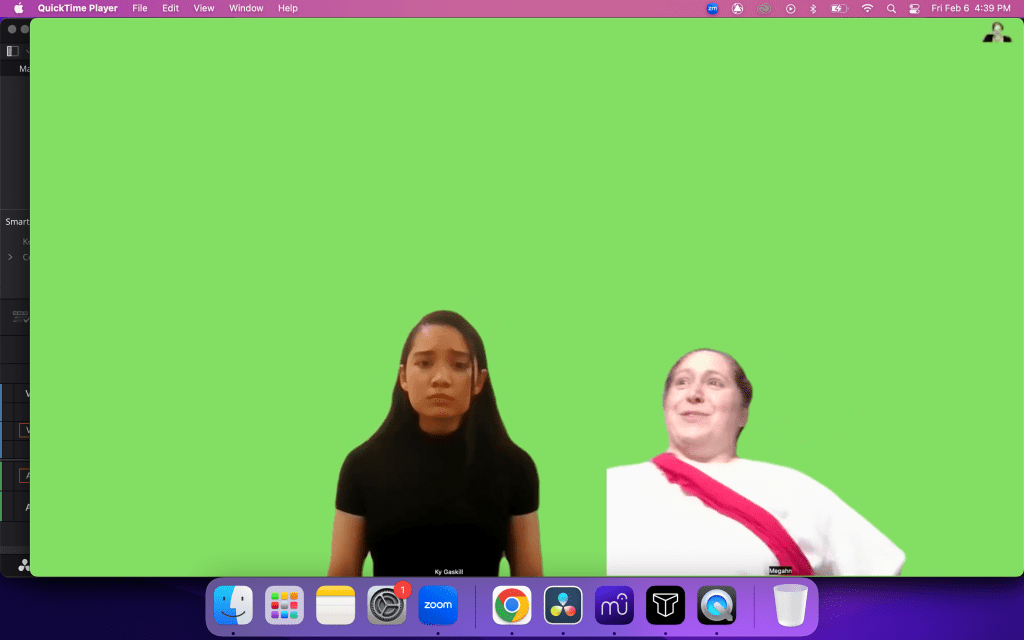The height and width of the screenshot is (640, 1024).
Task: Open Launchpad from the dock
Action: (x=285, y=605)
